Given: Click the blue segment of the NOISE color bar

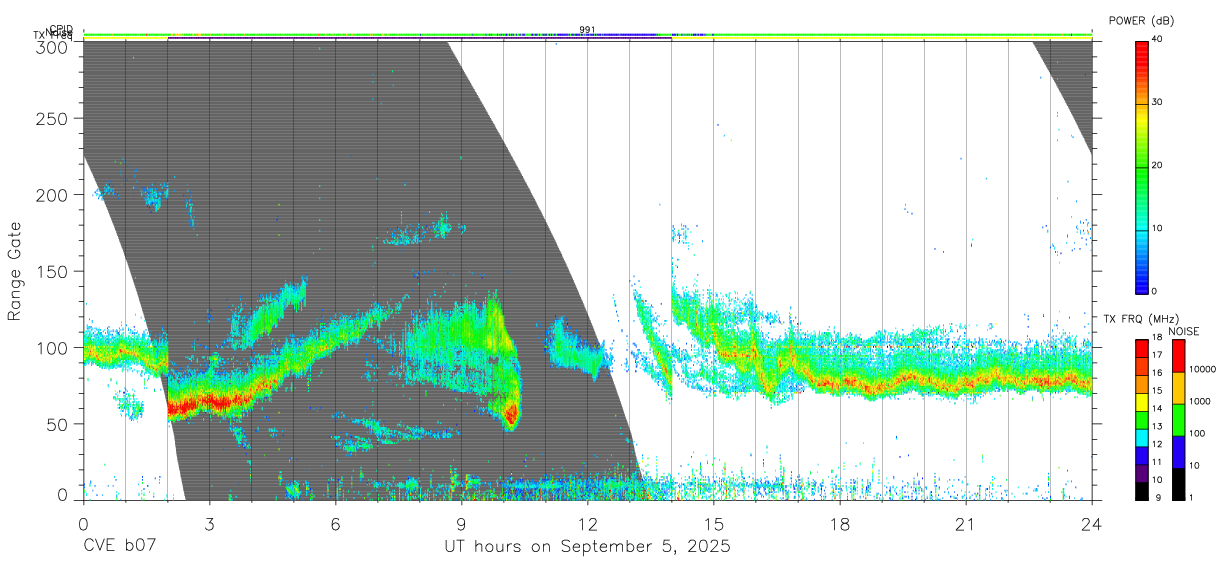Looking at the screenshot, I should 1178,450.
